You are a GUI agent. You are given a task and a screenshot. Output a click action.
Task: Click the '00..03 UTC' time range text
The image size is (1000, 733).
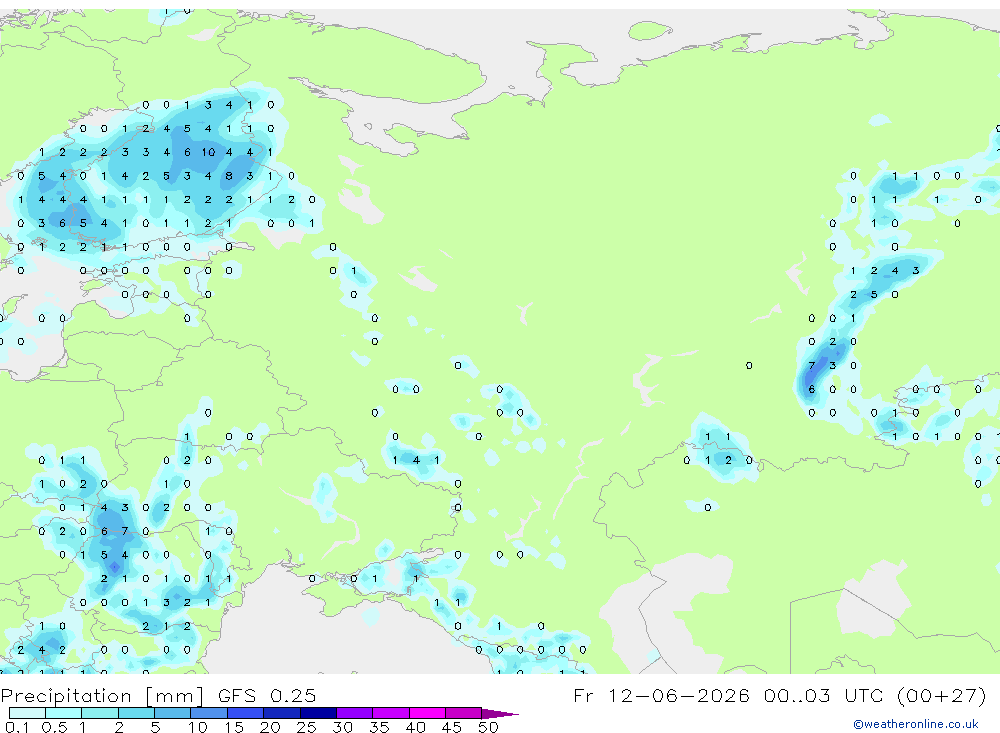point(823,695)
